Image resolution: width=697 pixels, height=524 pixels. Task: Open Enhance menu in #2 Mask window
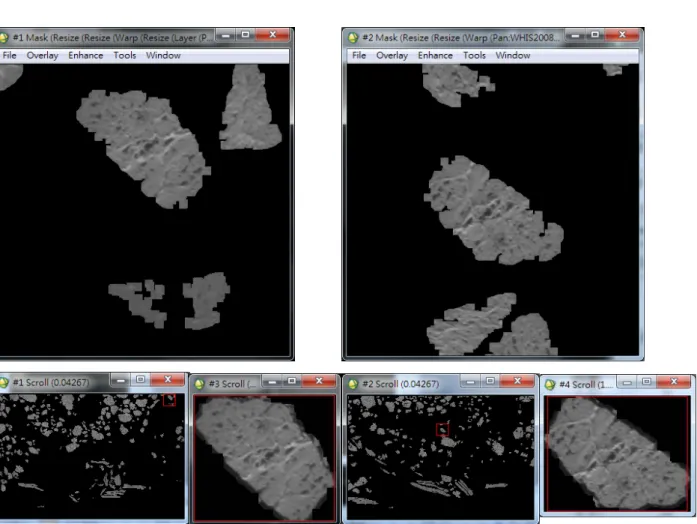click(435, 56)
